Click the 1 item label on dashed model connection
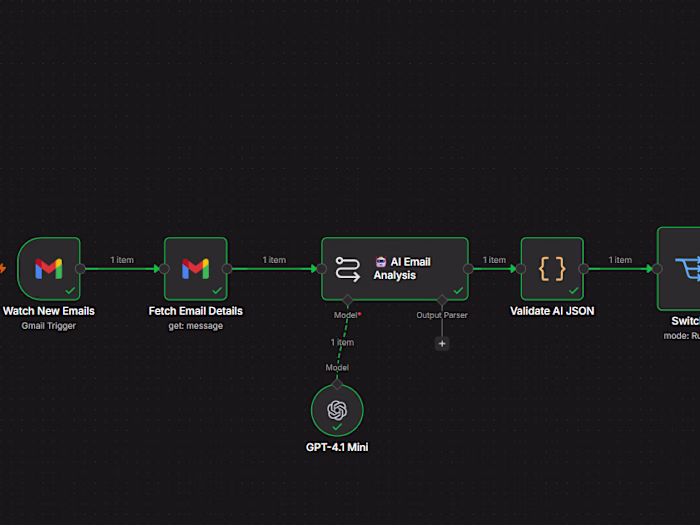Screen dimensions: 700x525 pos(342,342)
